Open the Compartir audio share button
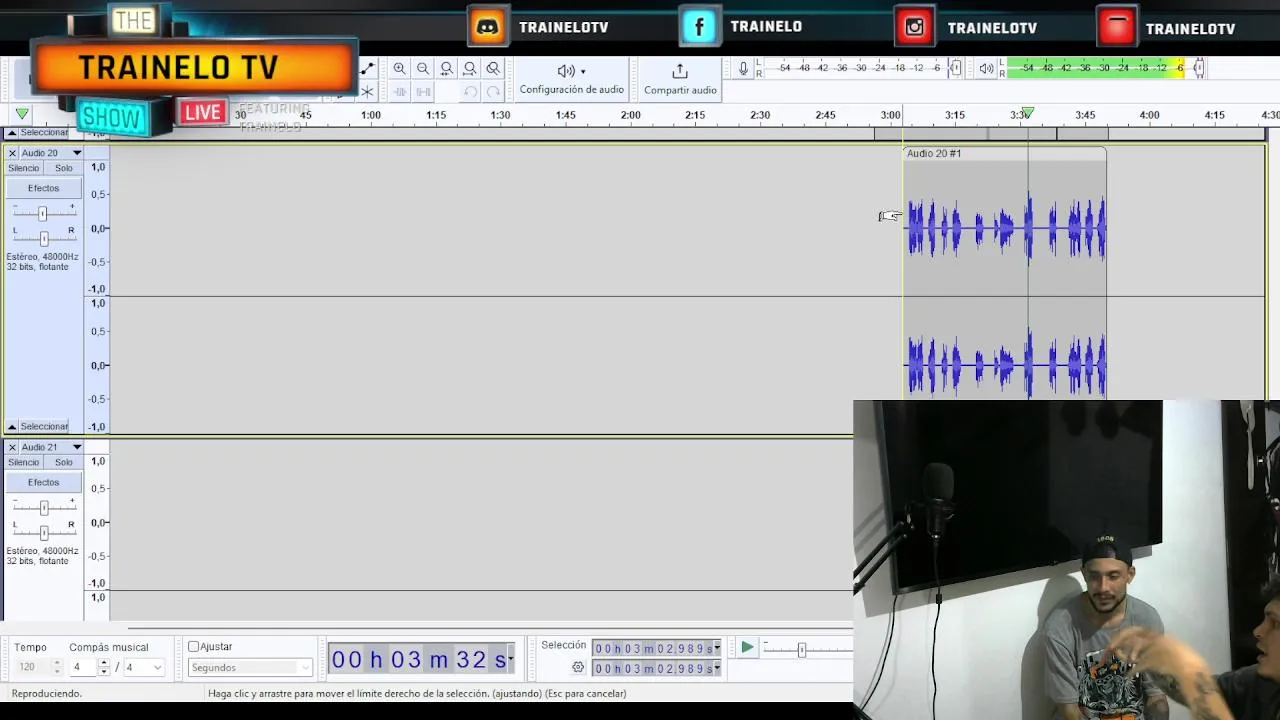This screenshot has width=1280, height=720. (x=680, y=79)
